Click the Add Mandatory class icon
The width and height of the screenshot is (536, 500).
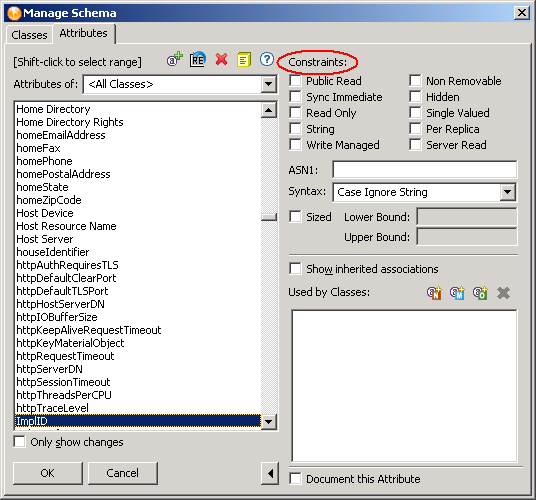point(457,293)
